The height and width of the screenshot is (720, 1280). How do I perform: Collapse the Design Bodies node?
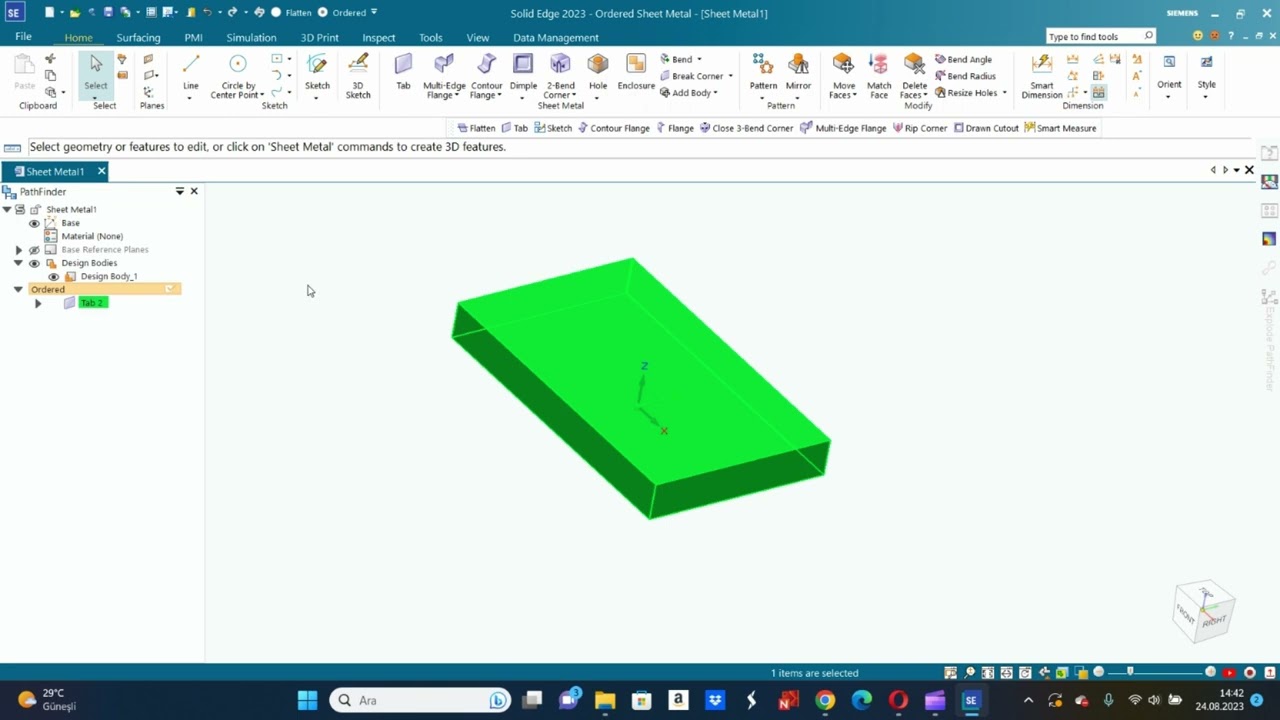tap(18, 263)
